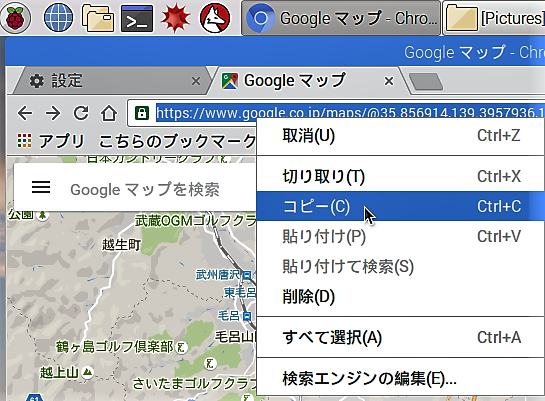Viewport: 545px width, 401px height.
Task: Open the Wolfram wolf icon
Action: click(x=215, y=18)
